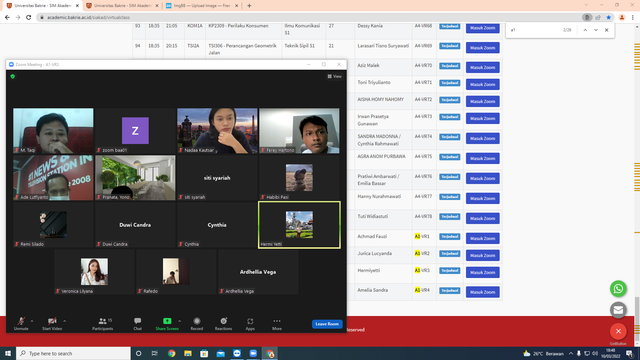
Task: Select the zoom baa01 participant tile
Action: coord(135,131)
